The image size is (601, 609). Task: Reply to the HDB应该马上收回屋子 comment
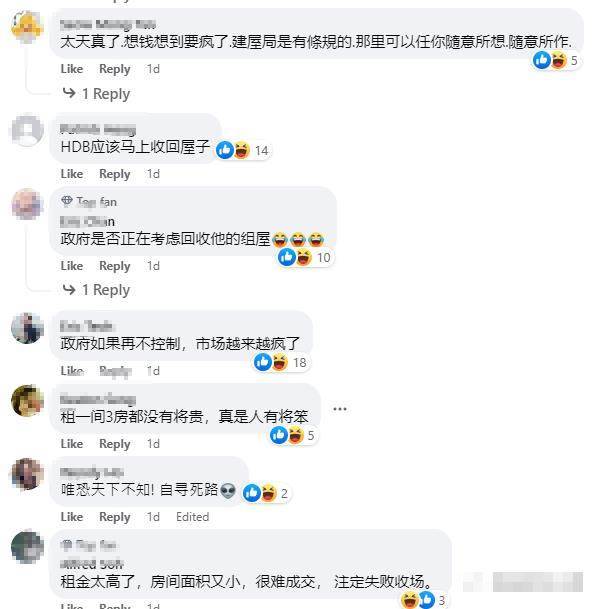coord(115,174)
